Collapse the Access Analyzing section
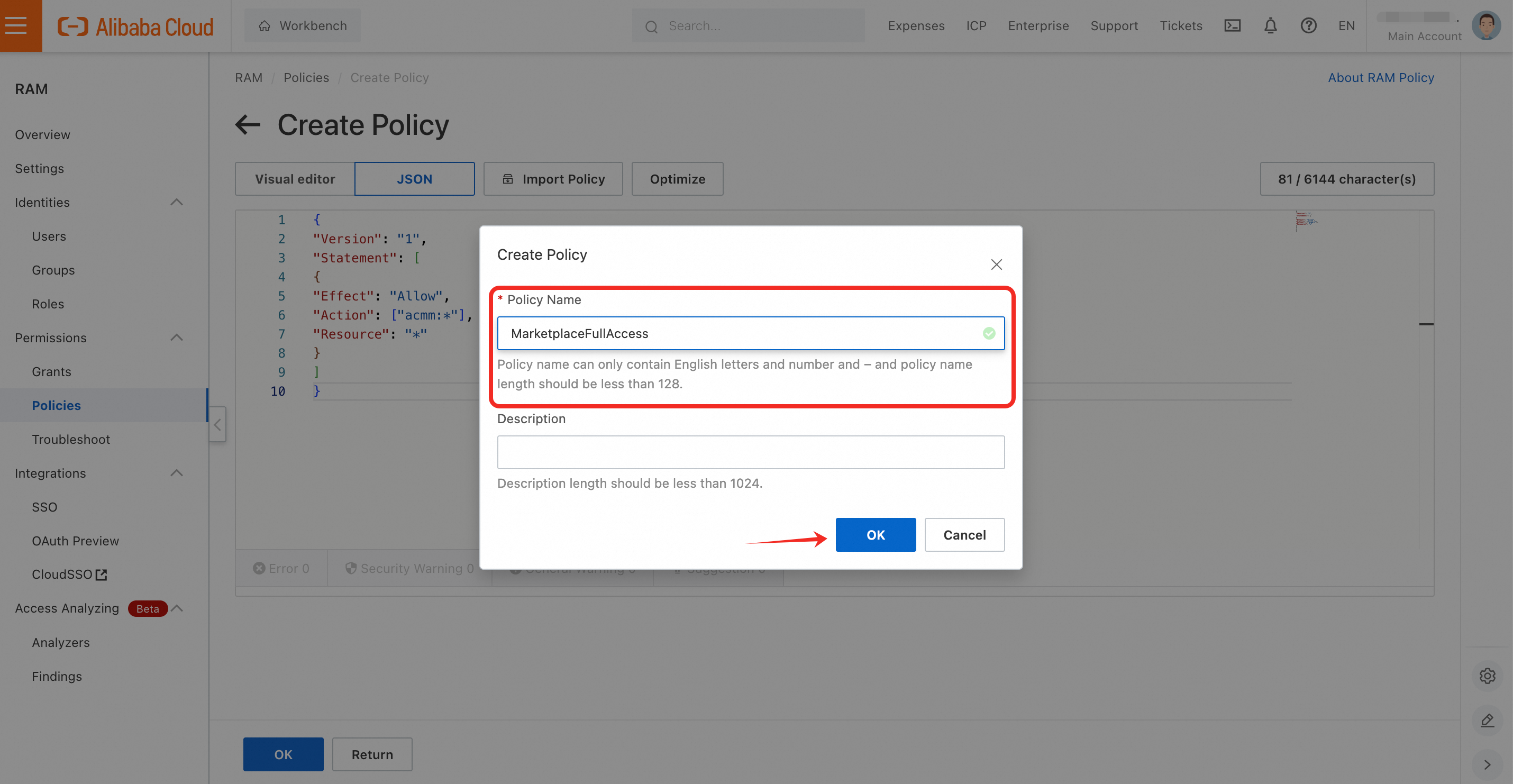The image size is (1513, 784). [176, 608]
